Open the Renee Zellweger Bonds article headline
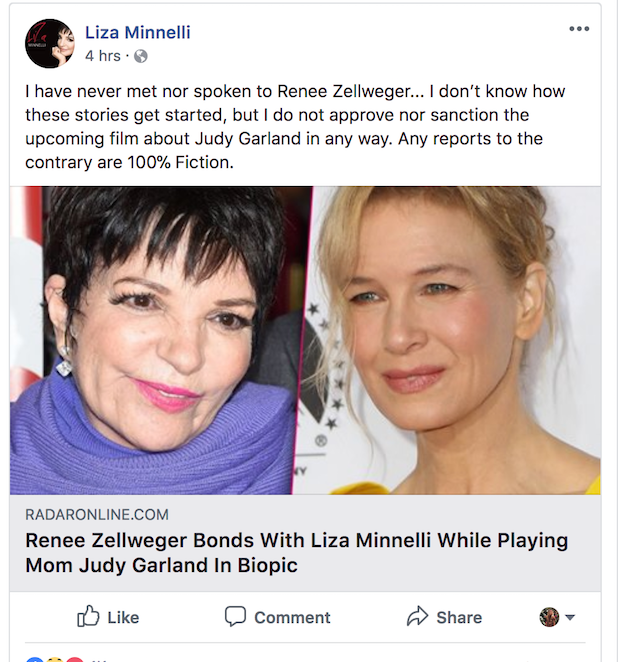Screen dimensions: 618x662 pyautogui.click(x=295, y=553)
